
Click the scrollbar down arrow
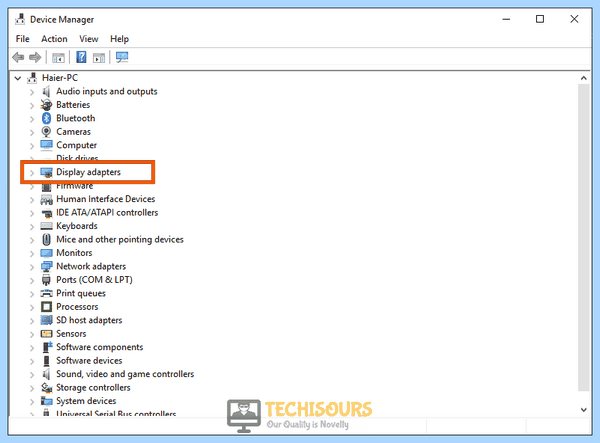584,410
